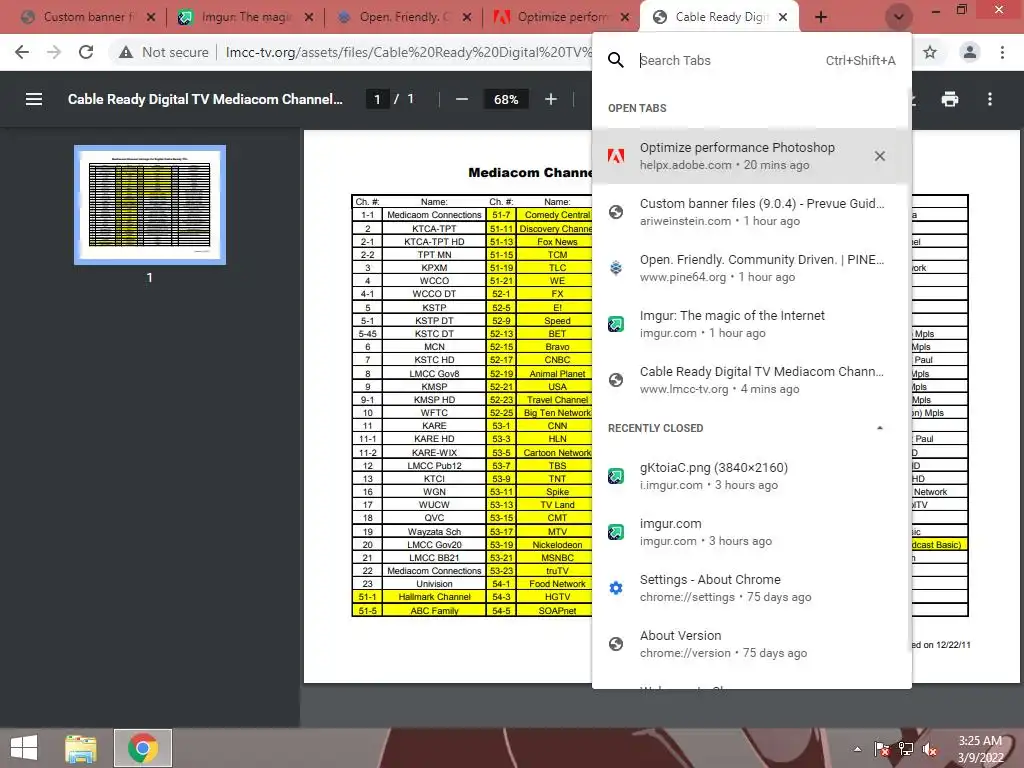The width and height of the screenshot is (1024, 768).
Task: Click the PDF page number field
Action: click(377, 99)
